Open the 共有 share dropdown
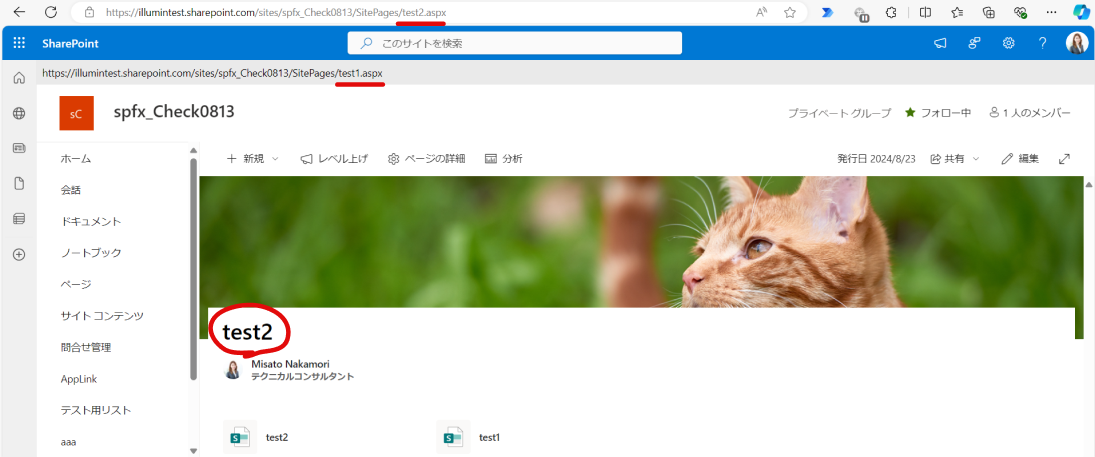Viewport: 1095px width, 457px height. tap(955, 159)
